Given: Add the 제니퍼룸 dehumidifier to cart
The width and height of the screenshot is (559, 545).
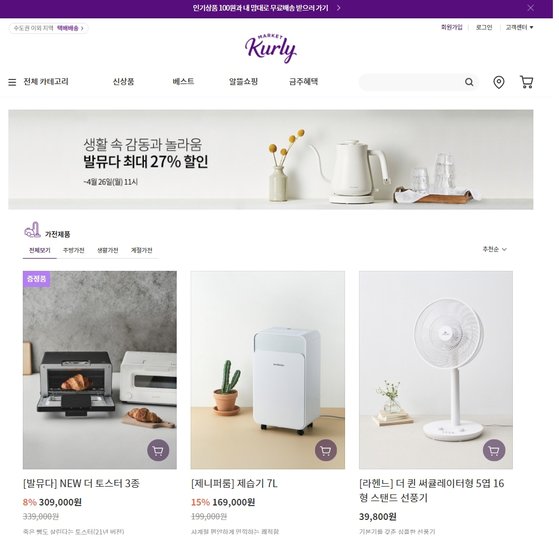Looking at the screenshot, I should coord(326,451).
